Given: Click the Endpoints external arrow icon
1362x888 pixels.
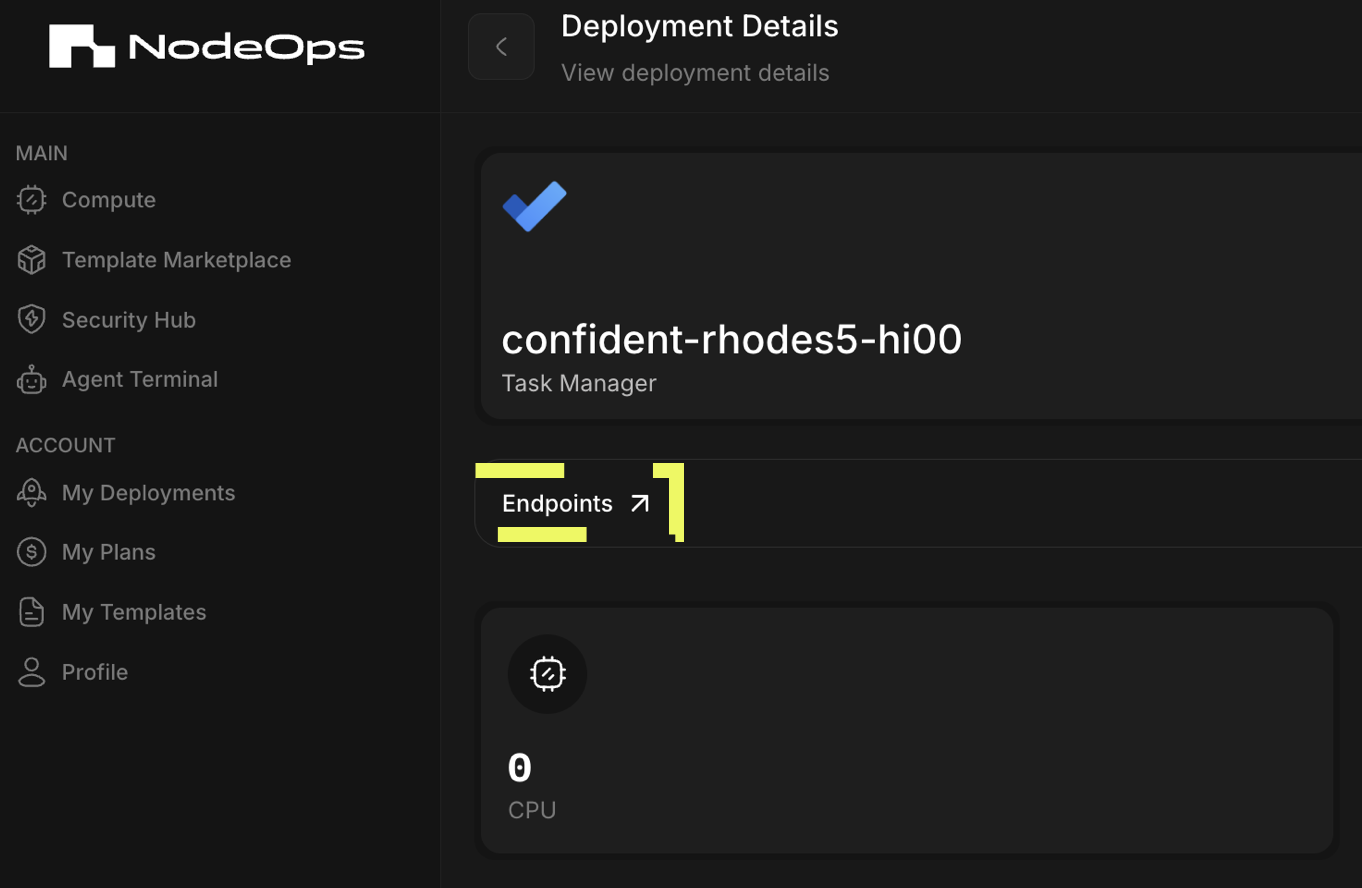Looking at the screenshot, I should point(640,503).
